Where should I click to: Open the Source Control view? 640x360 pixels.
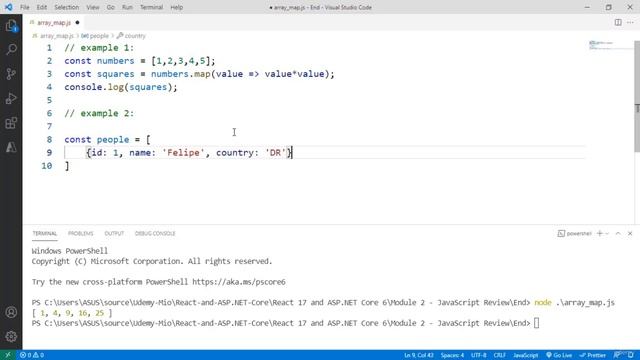coord(11,74)
